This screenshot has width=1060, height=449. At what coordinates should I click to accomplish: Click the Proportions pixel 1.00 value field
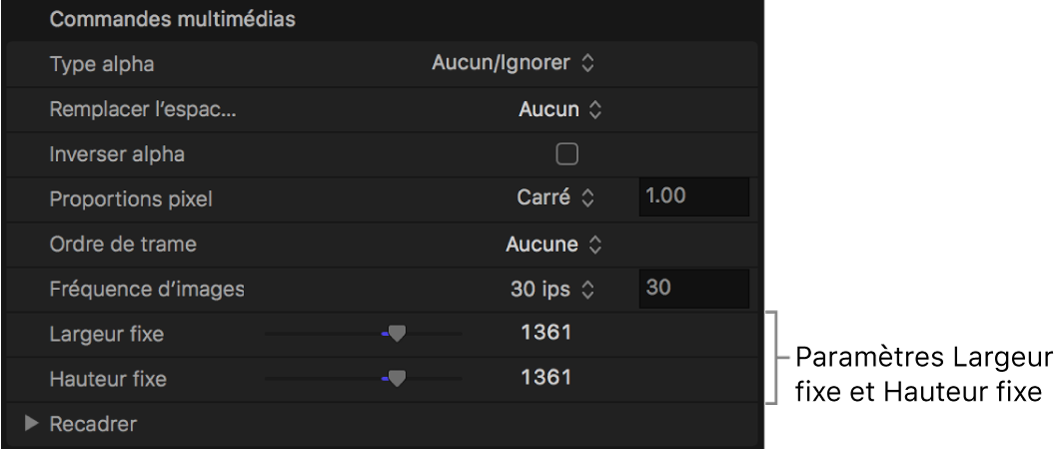click(x=692, y=198)
